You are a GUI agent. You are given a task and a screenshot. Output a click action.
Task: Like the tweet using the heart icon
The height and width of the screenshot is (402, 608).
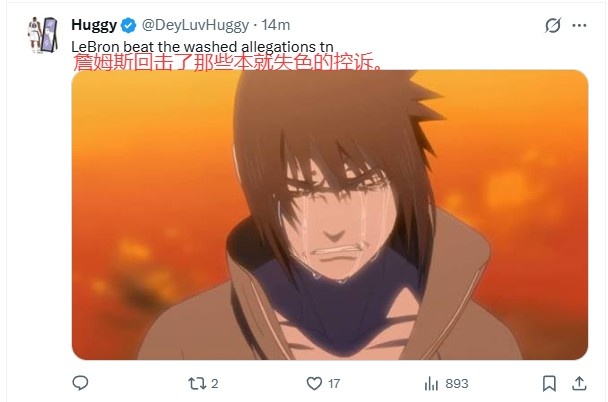click(x=314, y=383)
